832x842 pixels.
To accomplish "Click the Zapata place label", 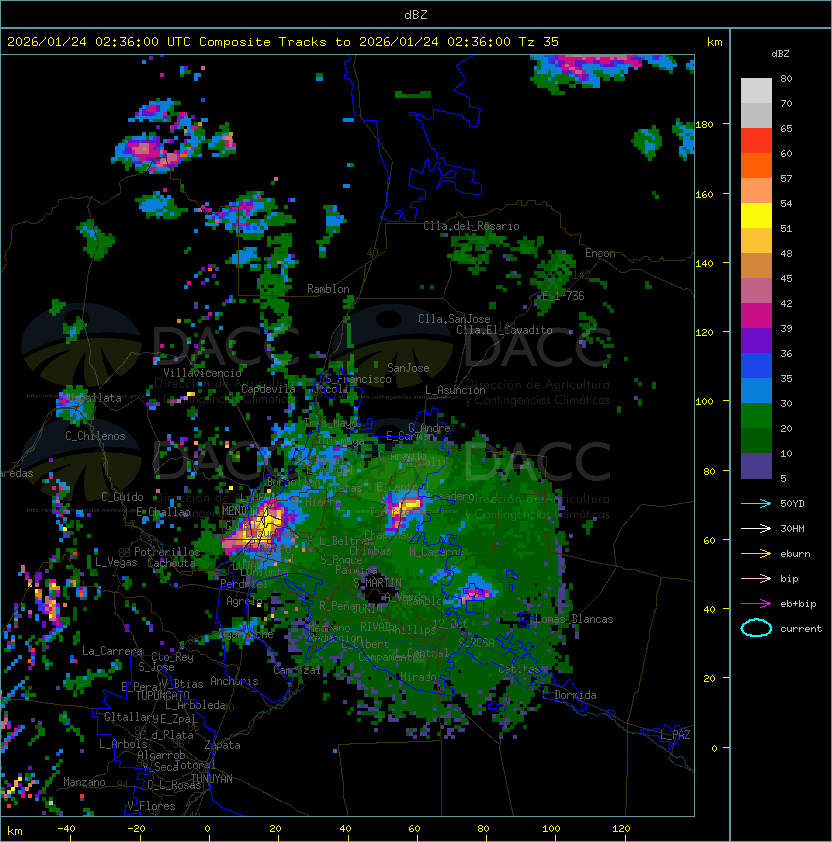I will click(x=222, y=745).
